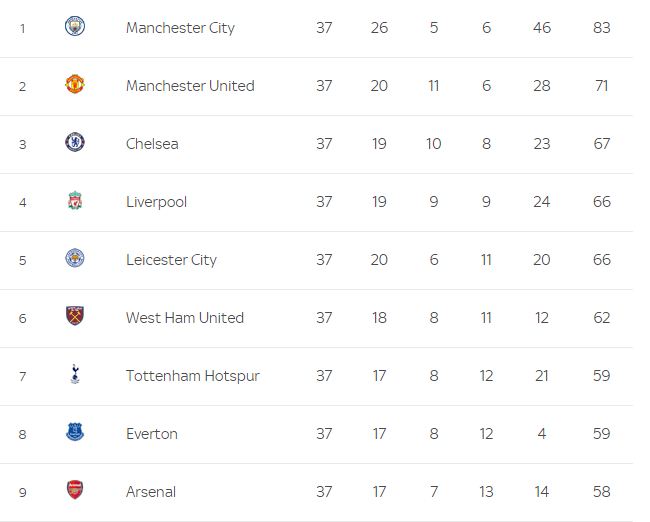This screenshot has width=650, height=522.
Task: Click the Manchester United club crest
Action: (75, 85)
